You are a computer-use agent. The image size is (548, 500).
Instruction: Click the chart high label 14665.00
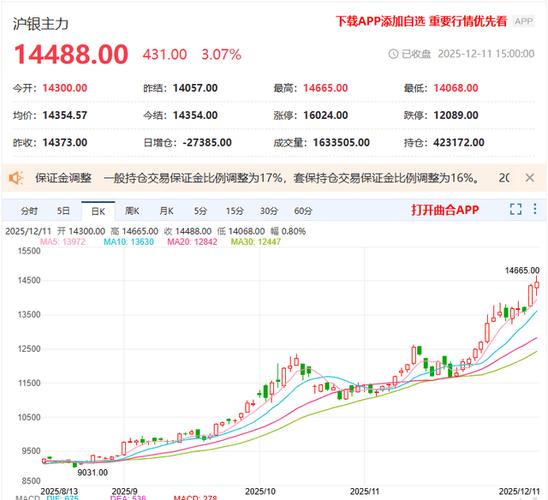click(x=522, y=270)
